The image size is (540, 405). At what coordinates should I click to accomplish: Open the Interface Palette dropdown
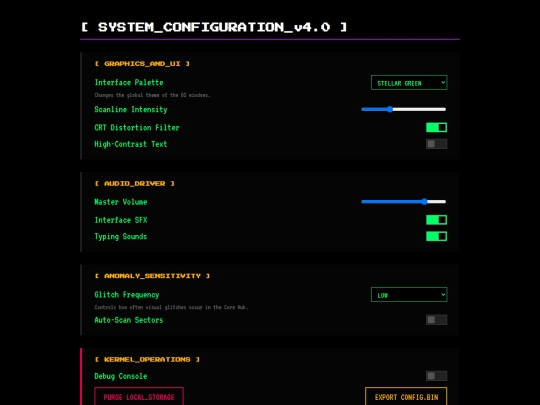click(x=409, y=83)
